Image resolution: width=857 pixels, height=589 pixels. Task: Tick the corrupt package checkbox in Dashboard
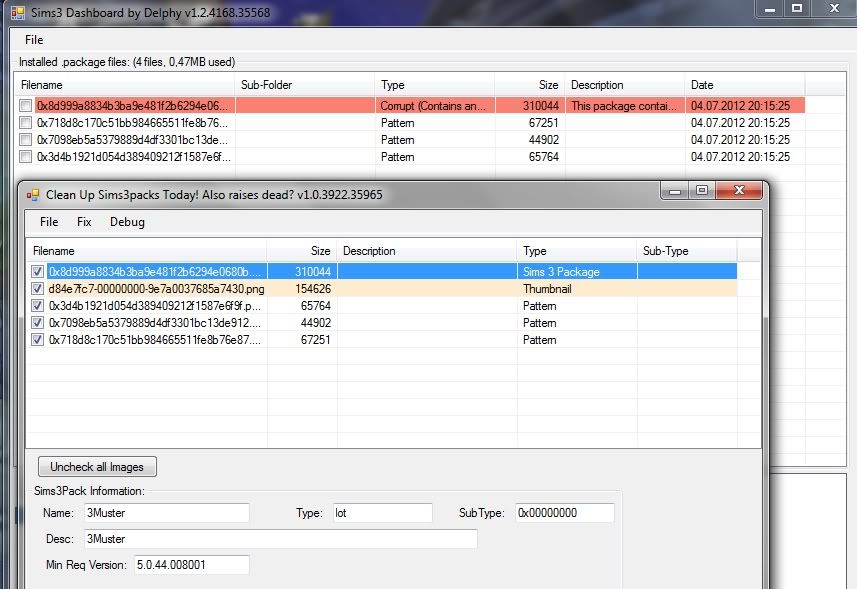tap(25, 105)
